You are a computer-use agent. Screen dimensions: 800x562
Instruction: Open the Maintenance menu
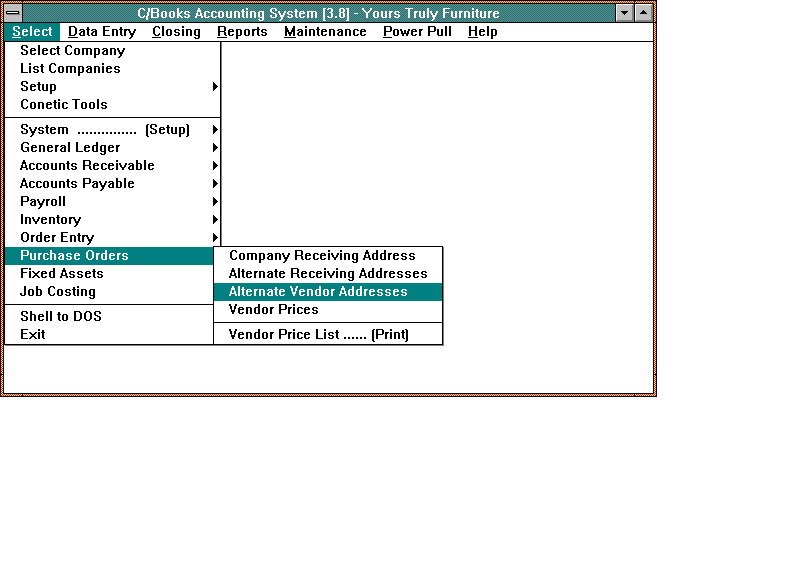(325, 32)
